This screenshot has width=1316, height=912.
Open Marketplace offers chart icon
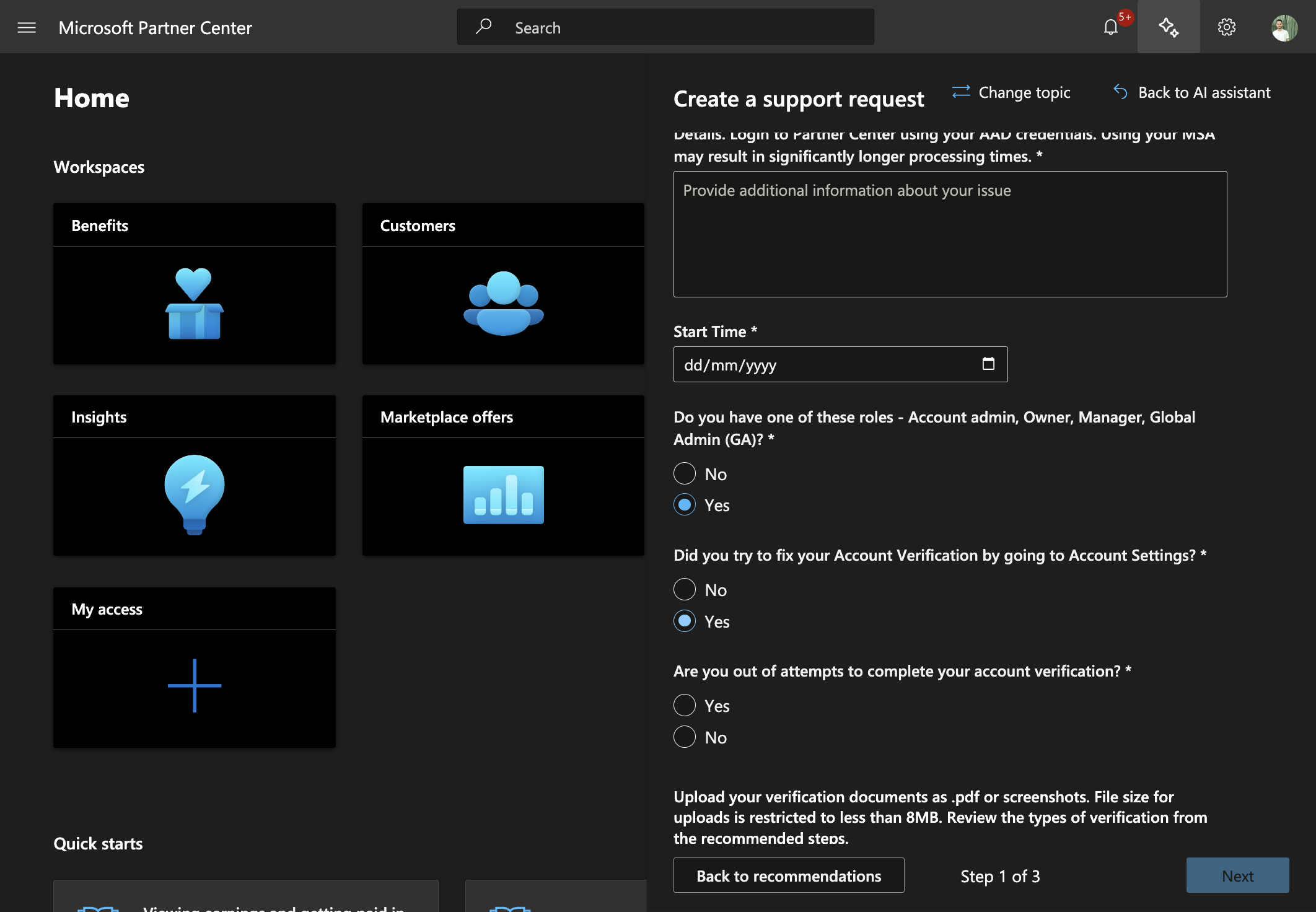pos(503,495)
